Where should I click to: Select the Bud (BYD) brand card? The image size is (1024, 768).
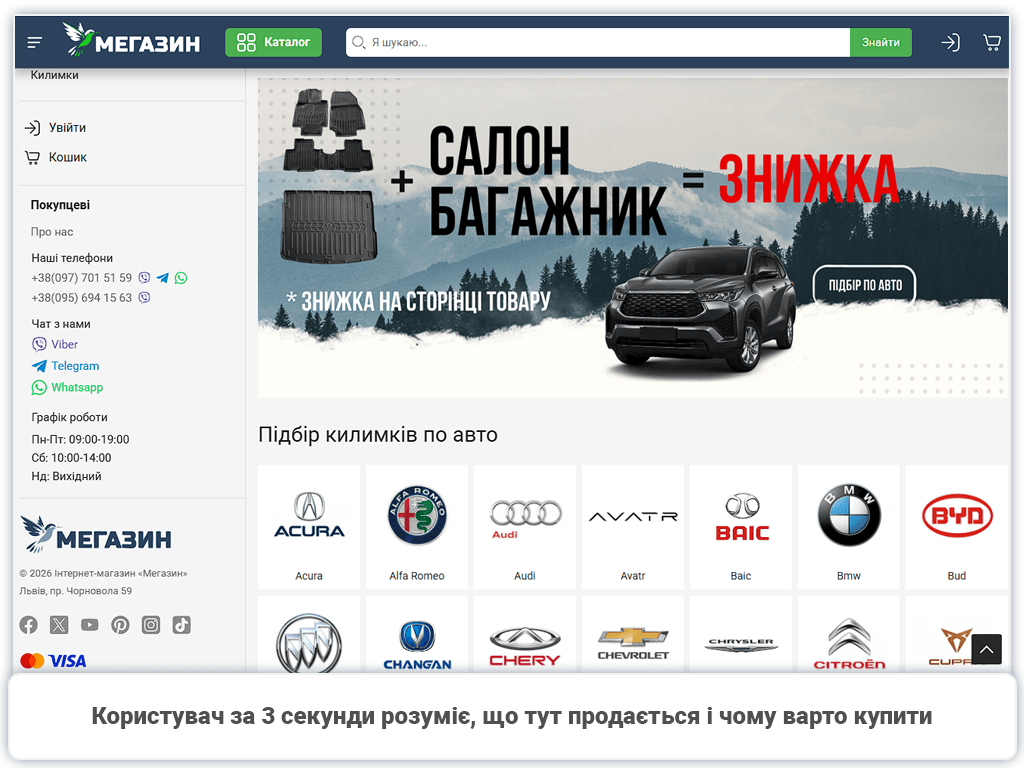(957, 527)
